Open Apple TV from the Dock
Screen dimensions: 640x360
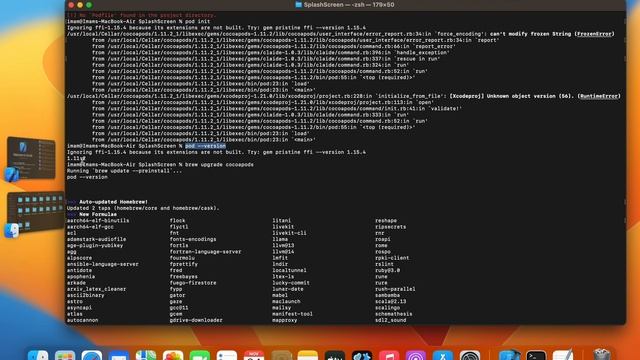point(335,354)
